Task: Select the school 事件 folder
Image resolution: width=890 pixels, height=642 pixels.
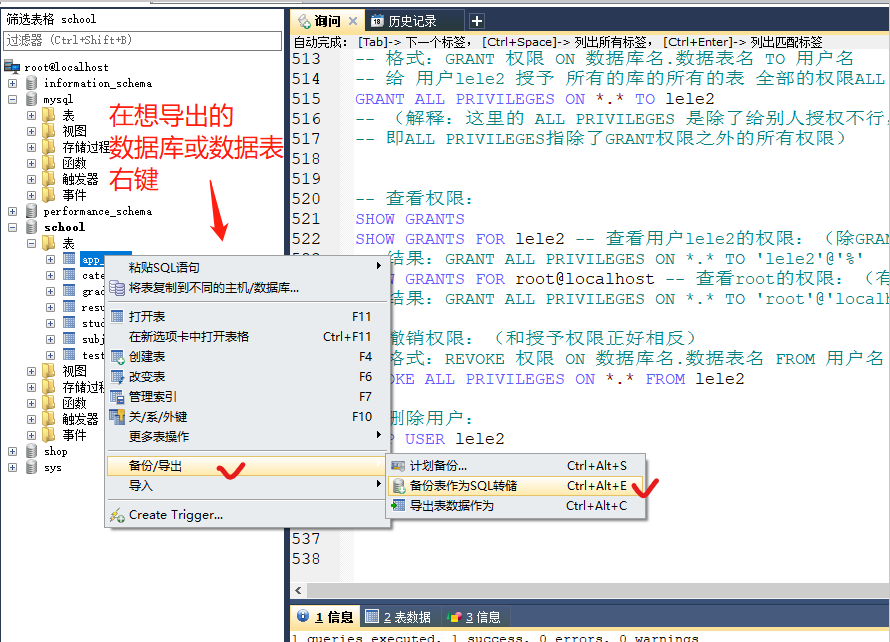Action: 74,435
